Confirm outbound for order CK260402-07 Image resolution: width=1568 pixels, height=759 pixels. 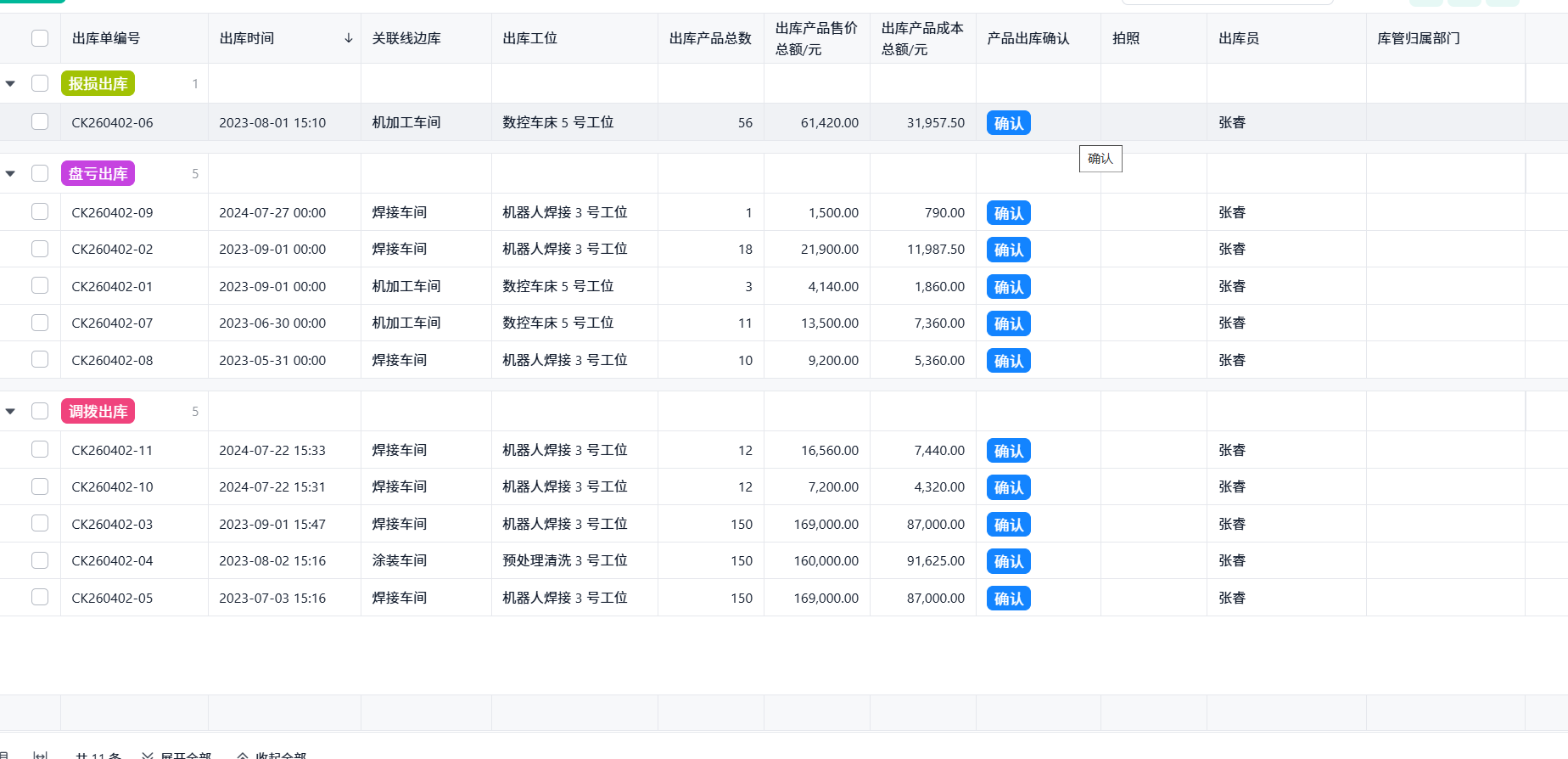click(x=1008, y=323)
